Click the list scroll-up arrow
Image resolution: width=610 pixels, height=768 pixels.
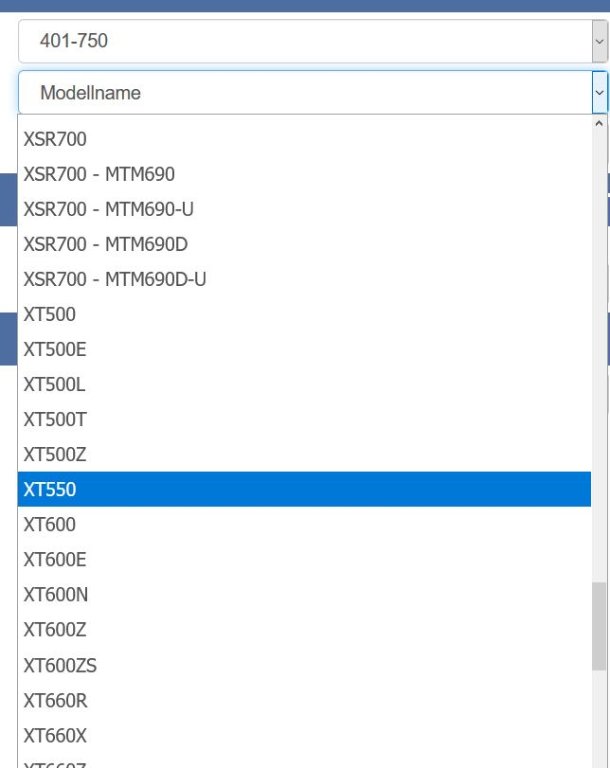pos(599,123)
